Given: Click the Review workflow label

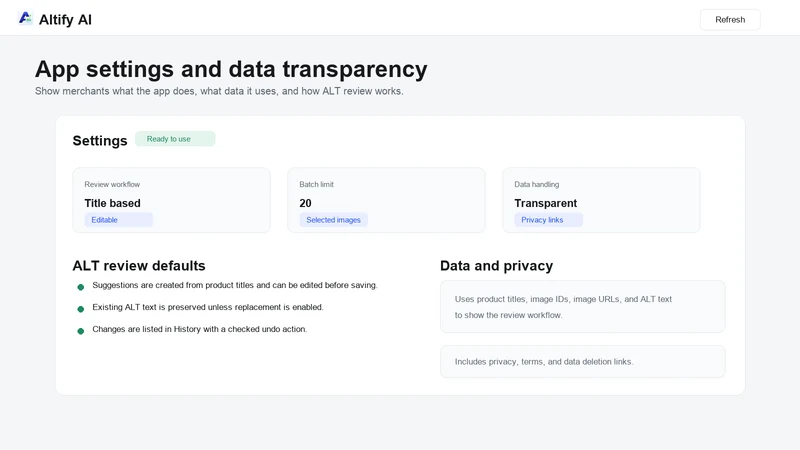Looking at the screenshot, I should pyautogui.click(x=112, y=184).
